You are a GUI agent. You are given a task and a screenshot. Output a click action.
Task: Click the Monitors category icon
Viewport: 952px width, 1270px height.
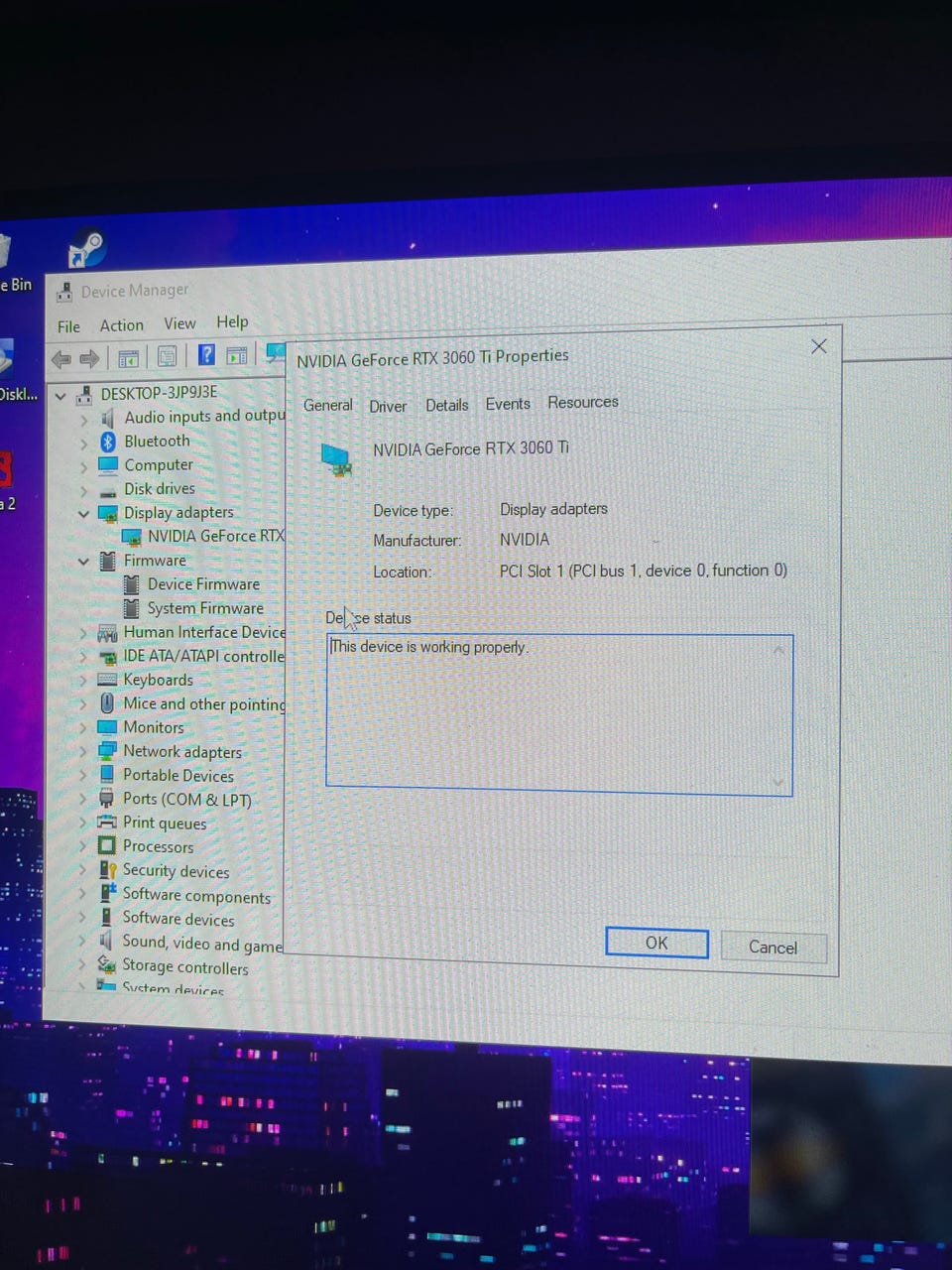(106, 727)
